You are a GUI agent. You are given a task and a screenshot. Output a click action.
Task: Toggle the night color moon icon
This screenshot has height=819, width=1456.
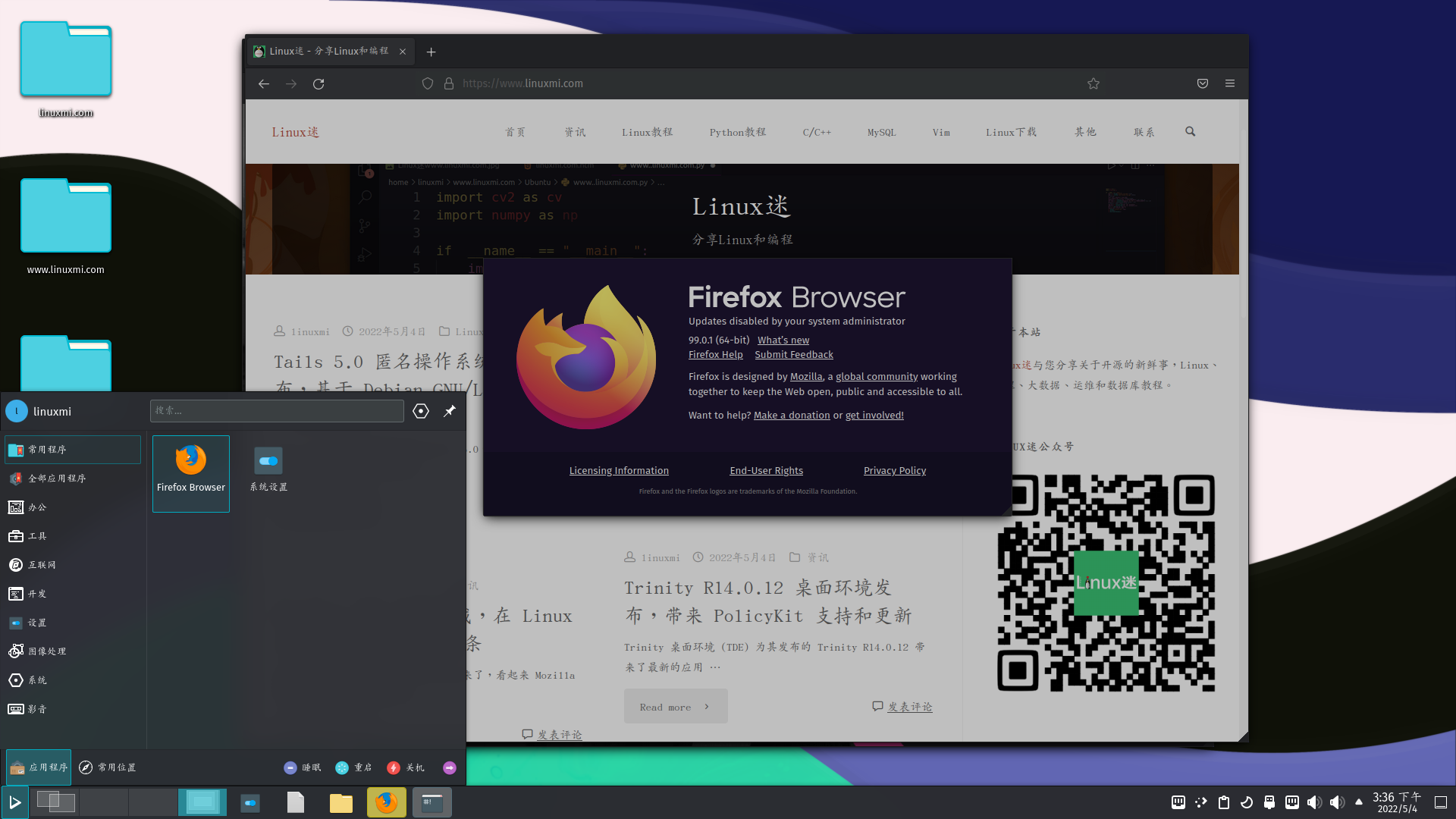(1247, 802)
